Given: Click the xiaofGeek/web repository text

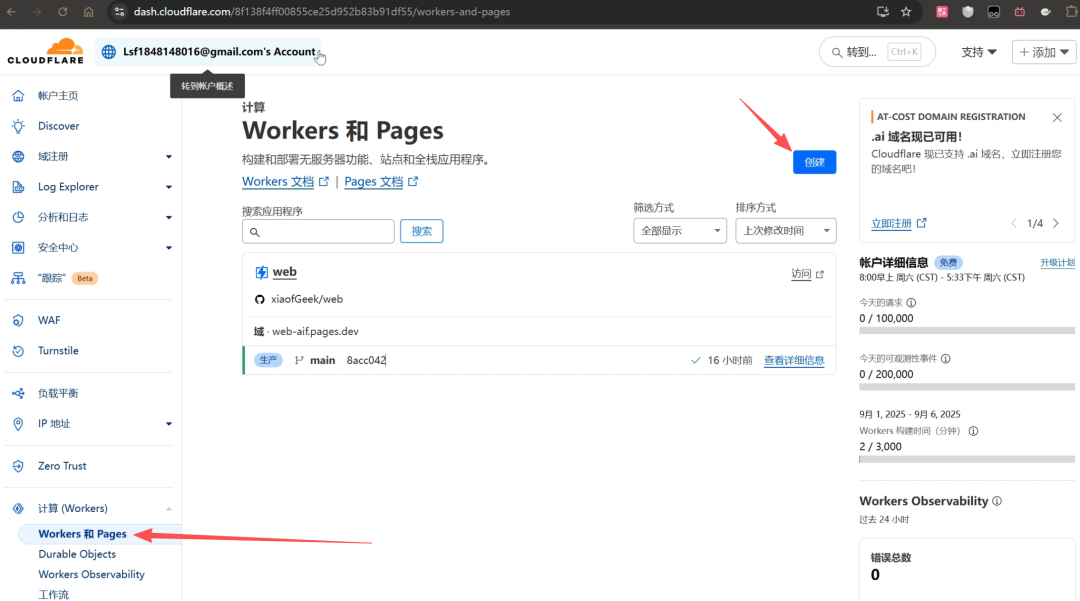Looking at the screenshot, I should (307, 299).
